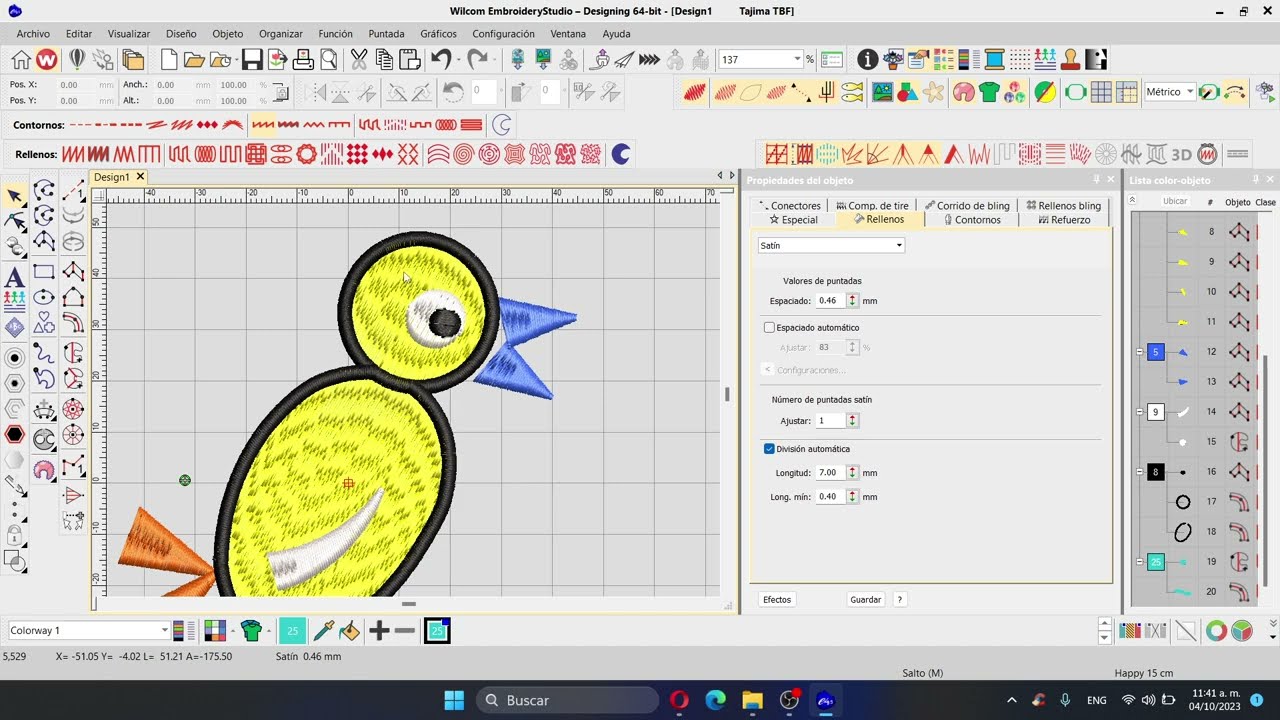
Task: Open the Gráficos menu
Action: click(438, 34)
